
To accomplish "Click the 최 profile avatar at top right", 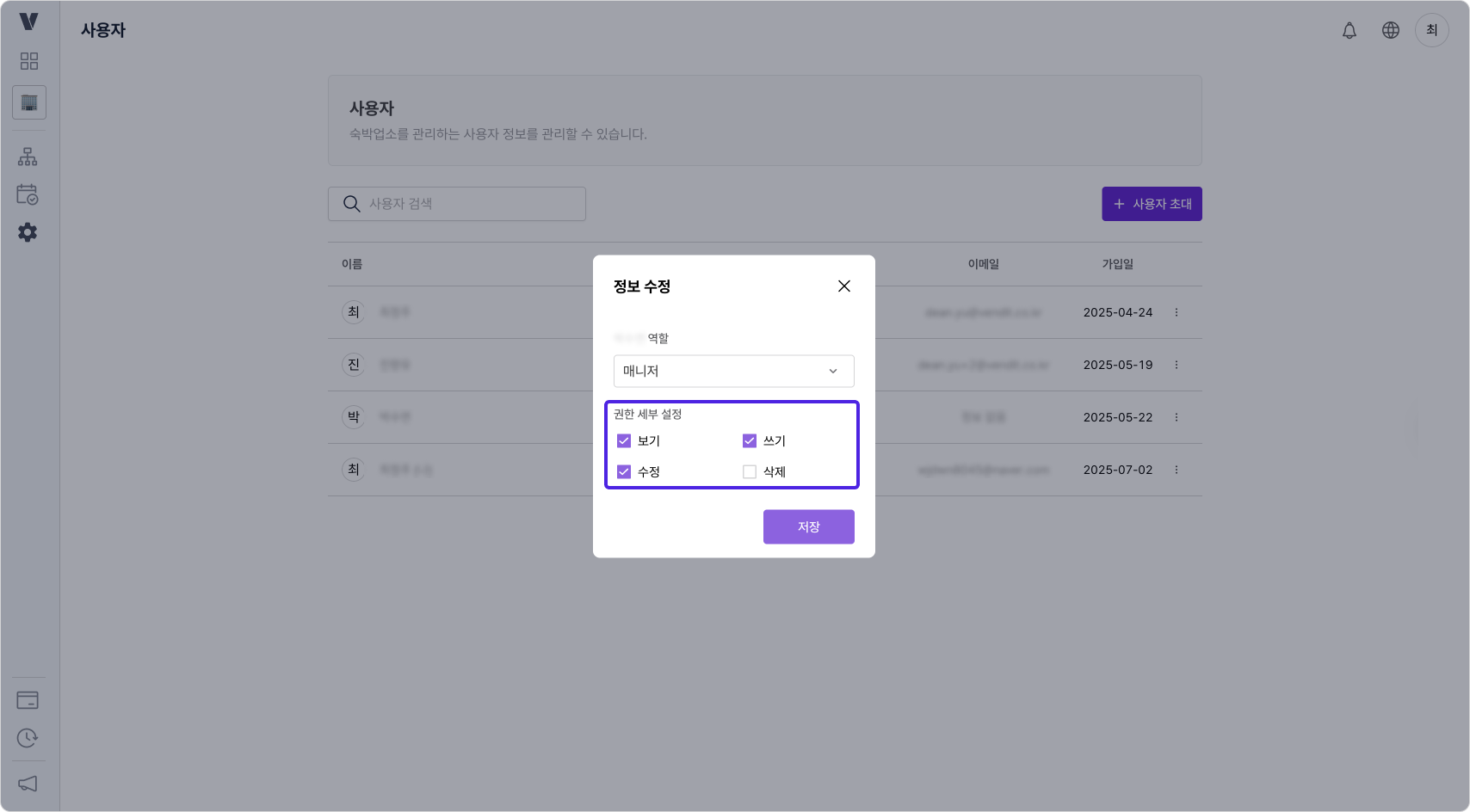I will point(1431,30).
